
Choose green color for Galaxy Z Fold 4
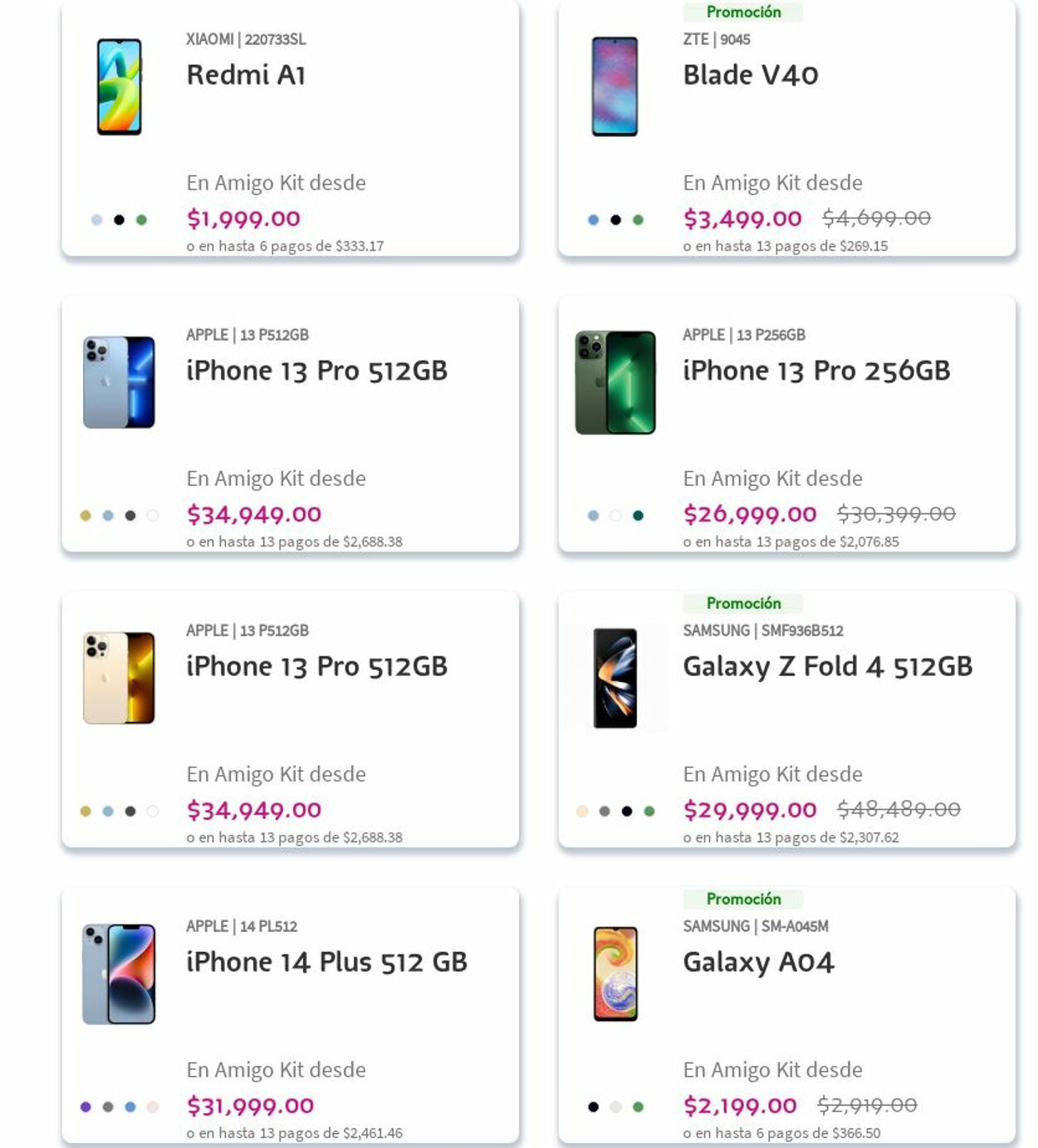point(649,812)
